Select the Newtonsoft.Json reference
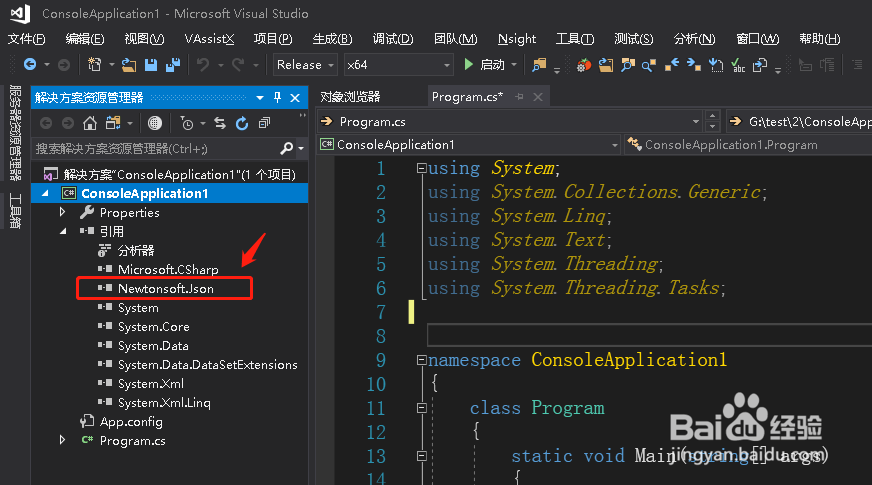 165,289
